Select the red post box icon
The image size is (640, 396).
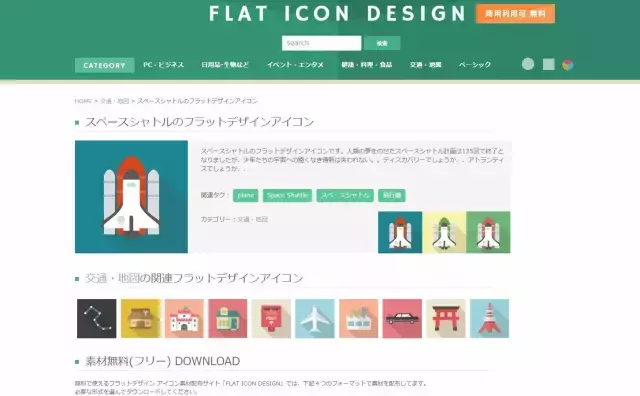coord(271,318)
